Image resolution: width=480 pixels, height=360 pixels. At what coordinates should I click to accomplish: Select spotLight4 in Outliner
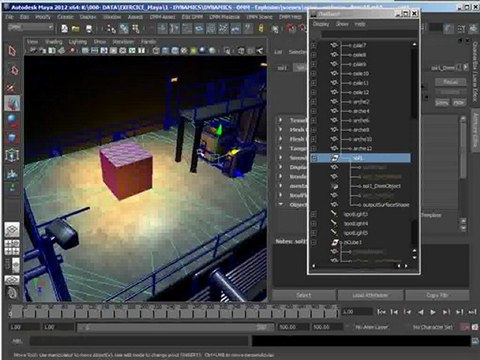[356, 224]
